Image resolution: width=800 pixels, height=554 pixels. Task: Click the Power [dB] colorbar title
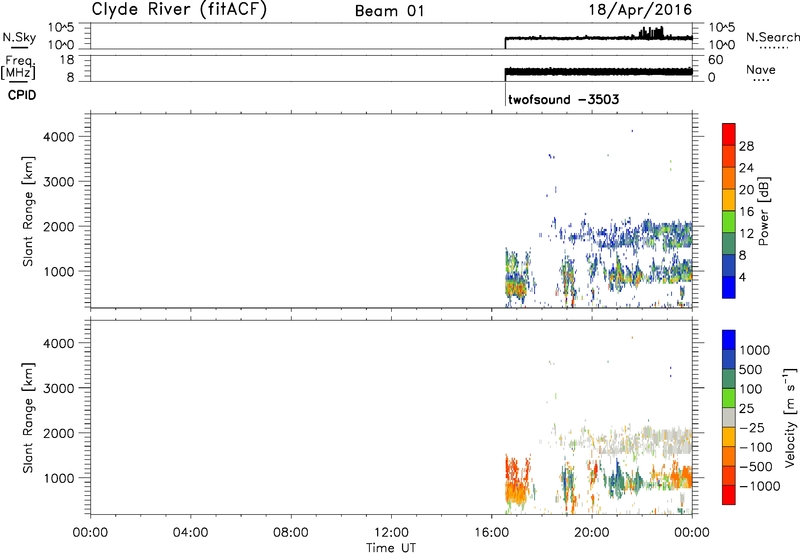click(763, 211)
